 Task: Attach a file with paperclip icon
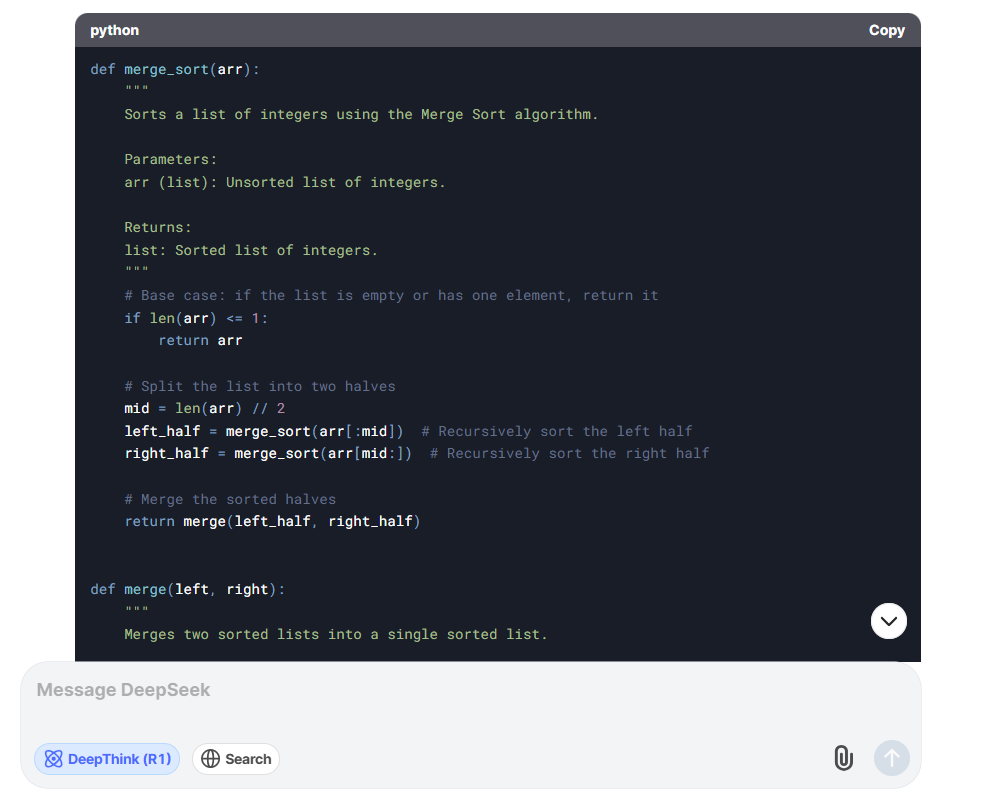click(x=843, y=758)
